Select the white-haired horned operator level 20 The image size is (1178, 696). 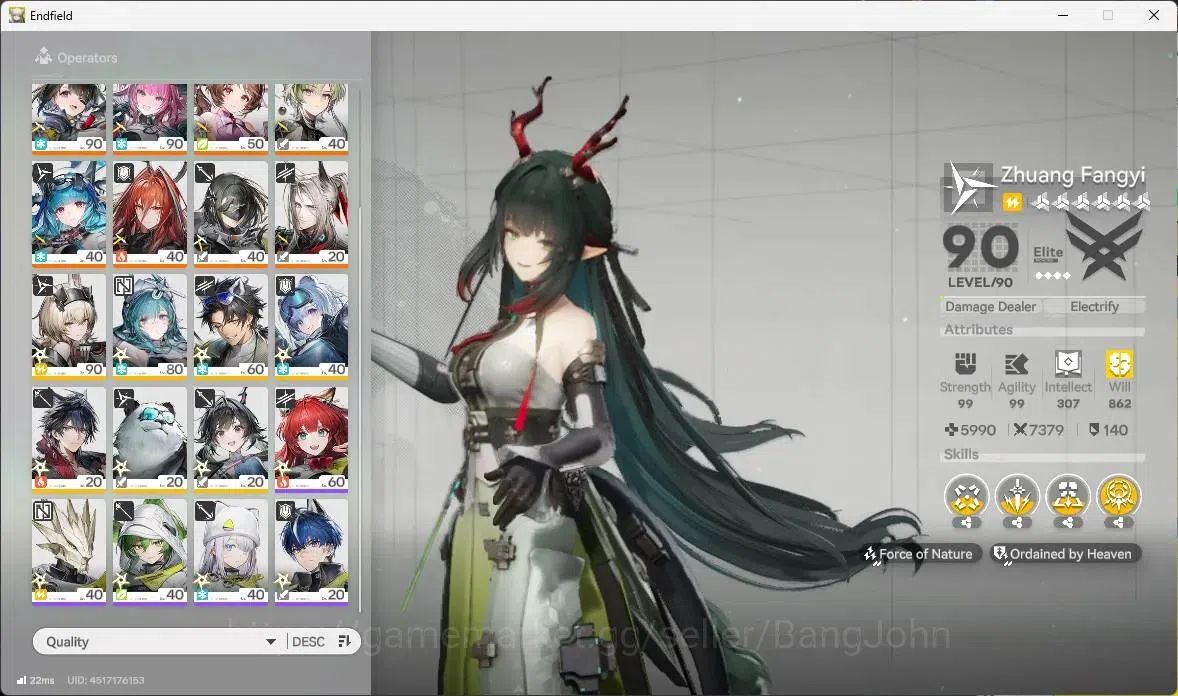coord(312,213)
